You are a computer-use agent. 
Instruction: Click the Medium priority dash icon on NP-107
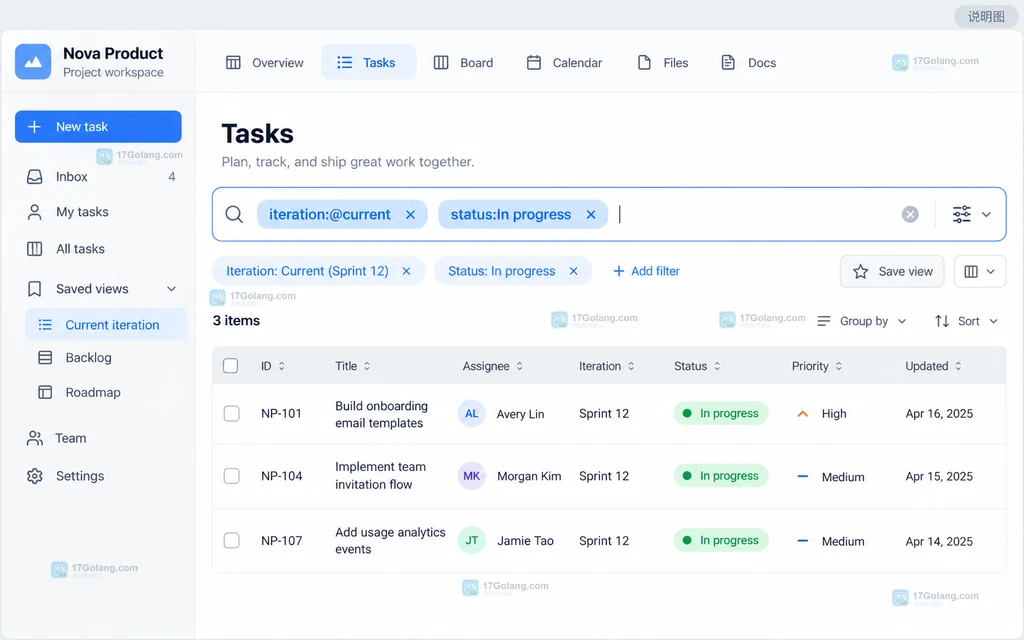pos(803,541)
